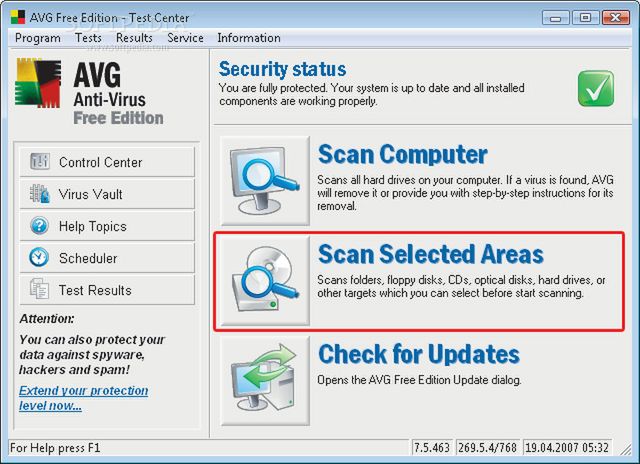
Task: Click 'For Help press F1' status text
Action: [55, 448]
